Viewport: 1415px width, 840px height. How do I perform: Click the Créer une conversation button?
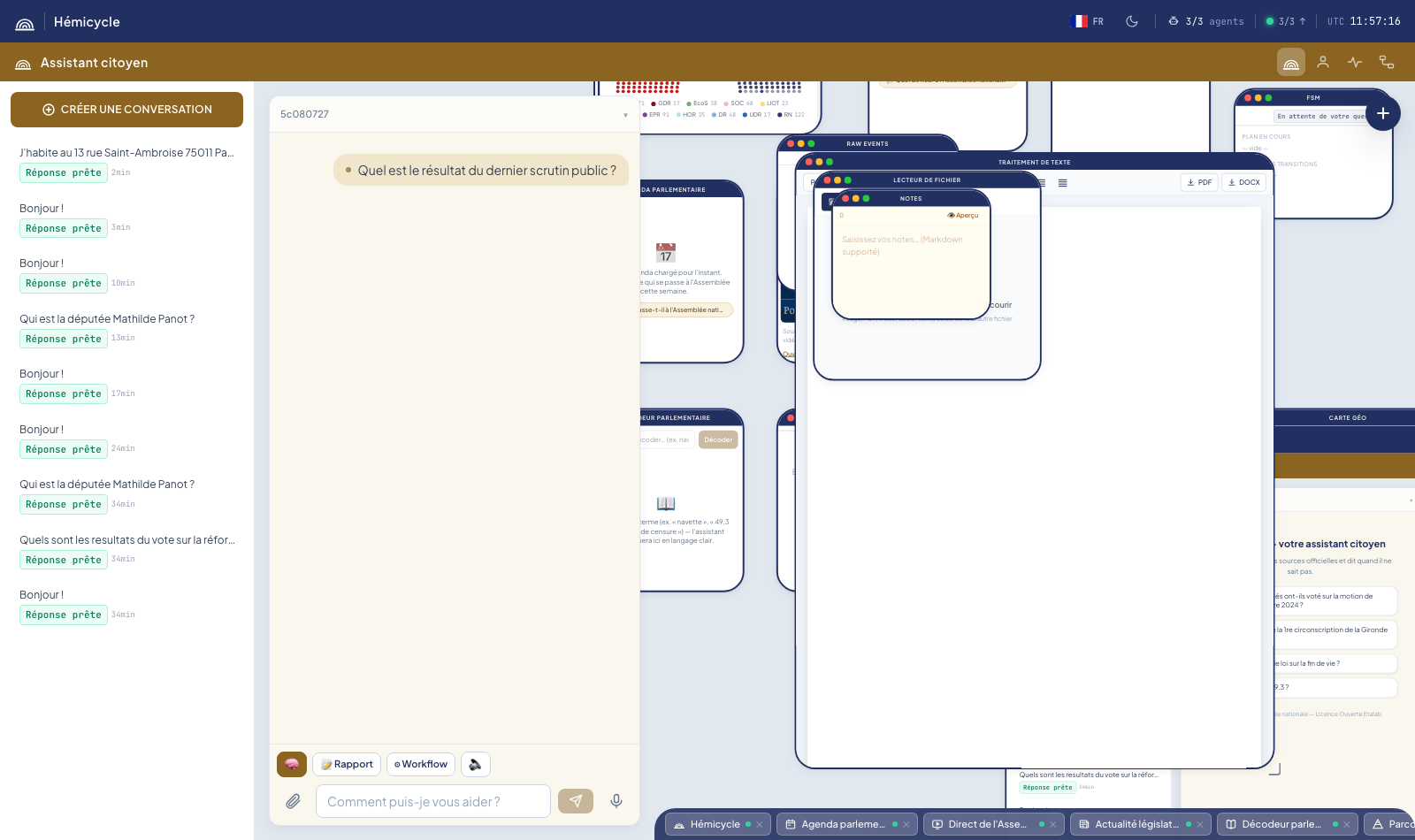pyautogui.click(x=126, y=110)
